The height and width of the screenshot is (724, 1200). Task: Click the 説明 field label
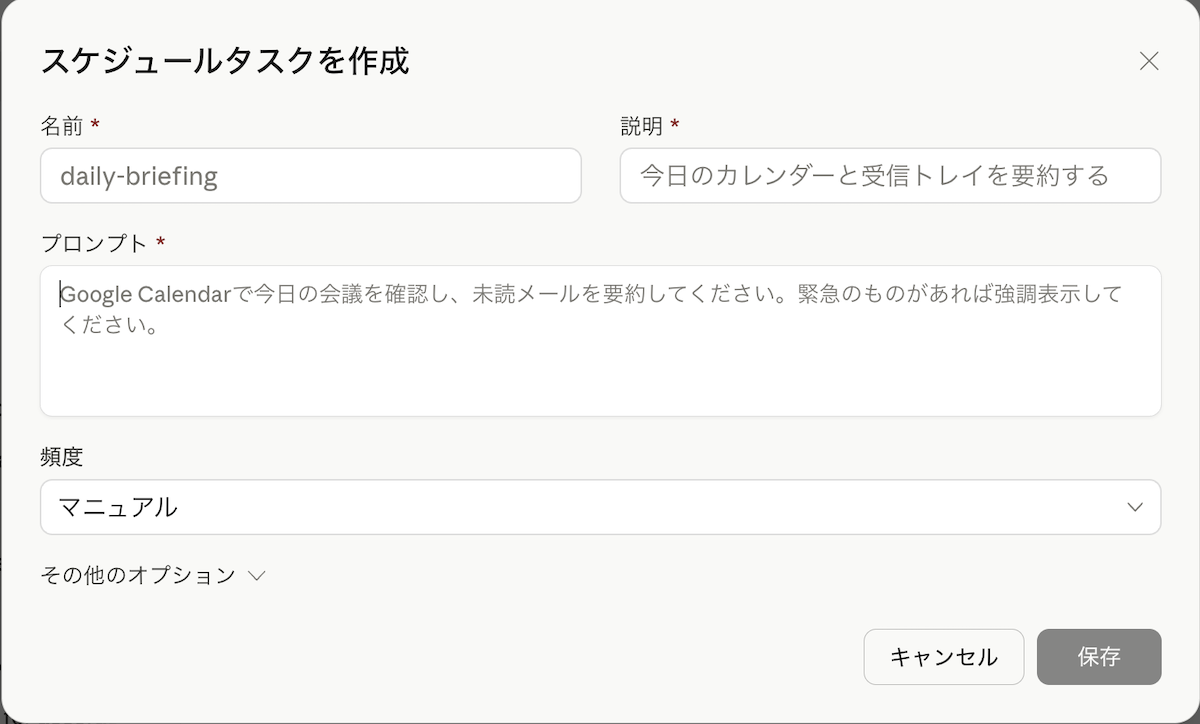click(641, 125)
